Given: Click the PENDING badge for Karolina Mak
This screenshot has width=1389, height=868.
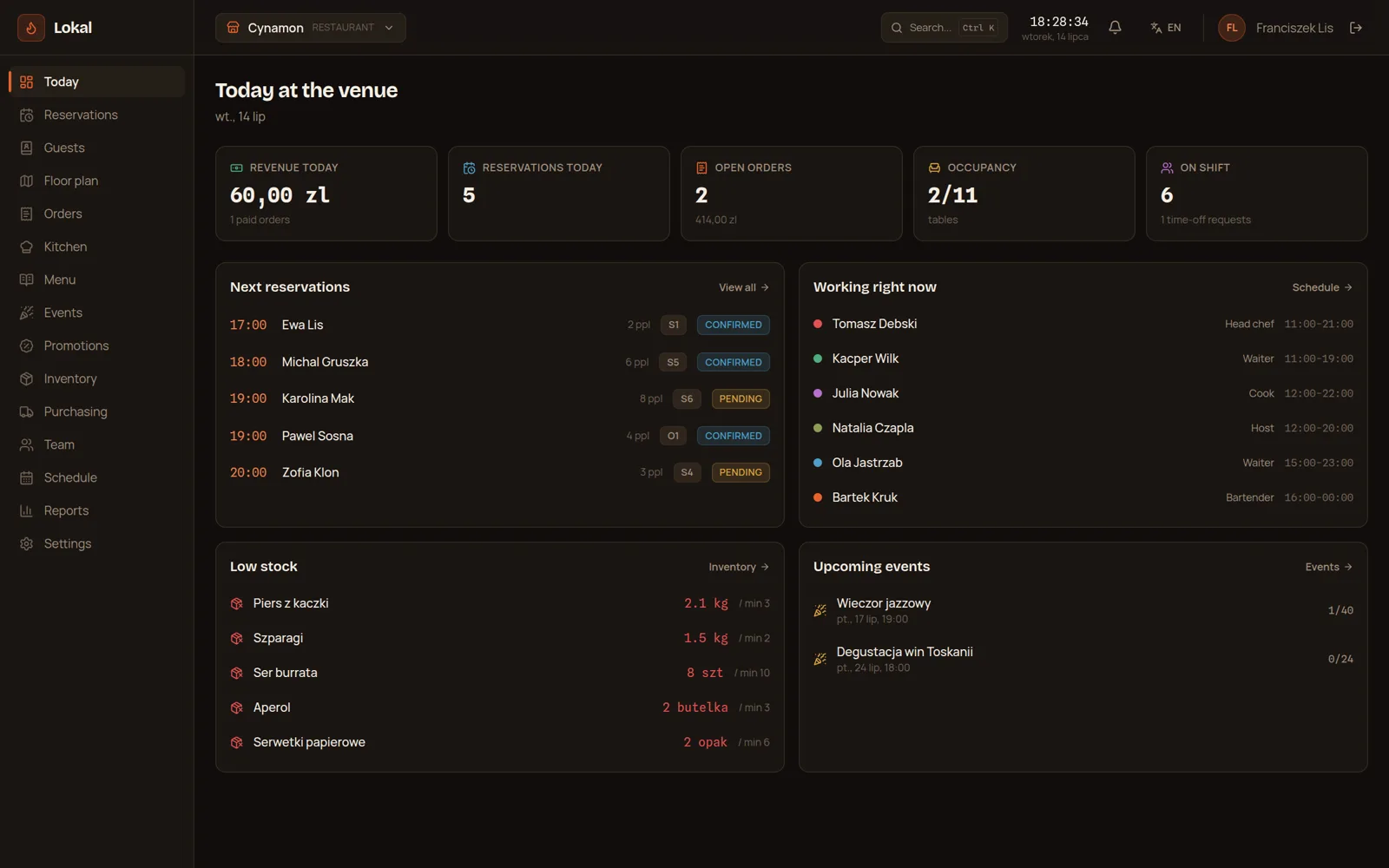Looking at the screenshot, I should tap(741, 399).
